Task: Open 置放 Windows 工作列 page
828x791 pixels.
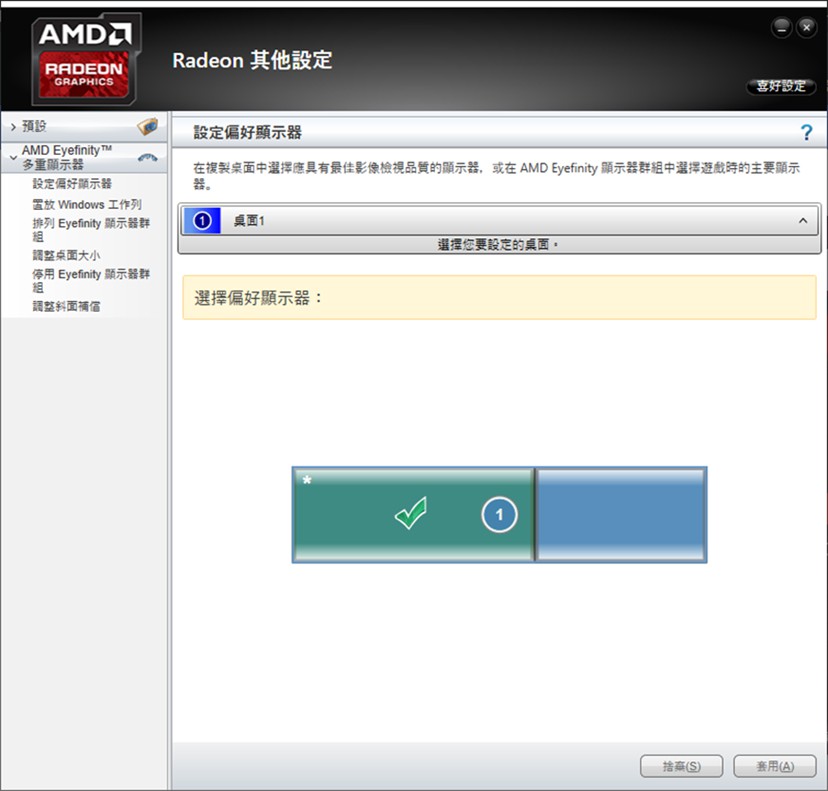Action: (87, 204)
